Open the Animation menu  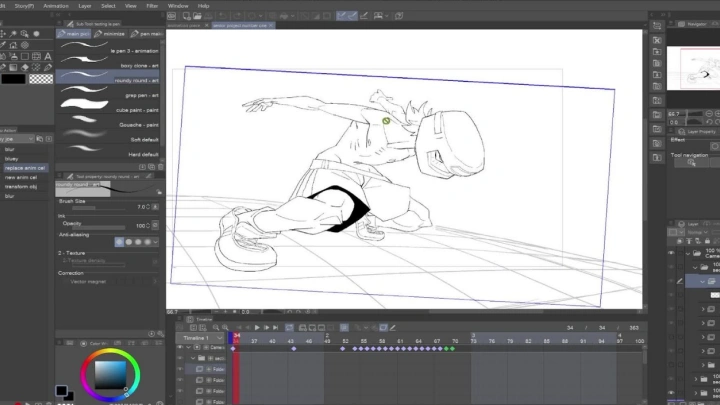click(x=56, y=6)
